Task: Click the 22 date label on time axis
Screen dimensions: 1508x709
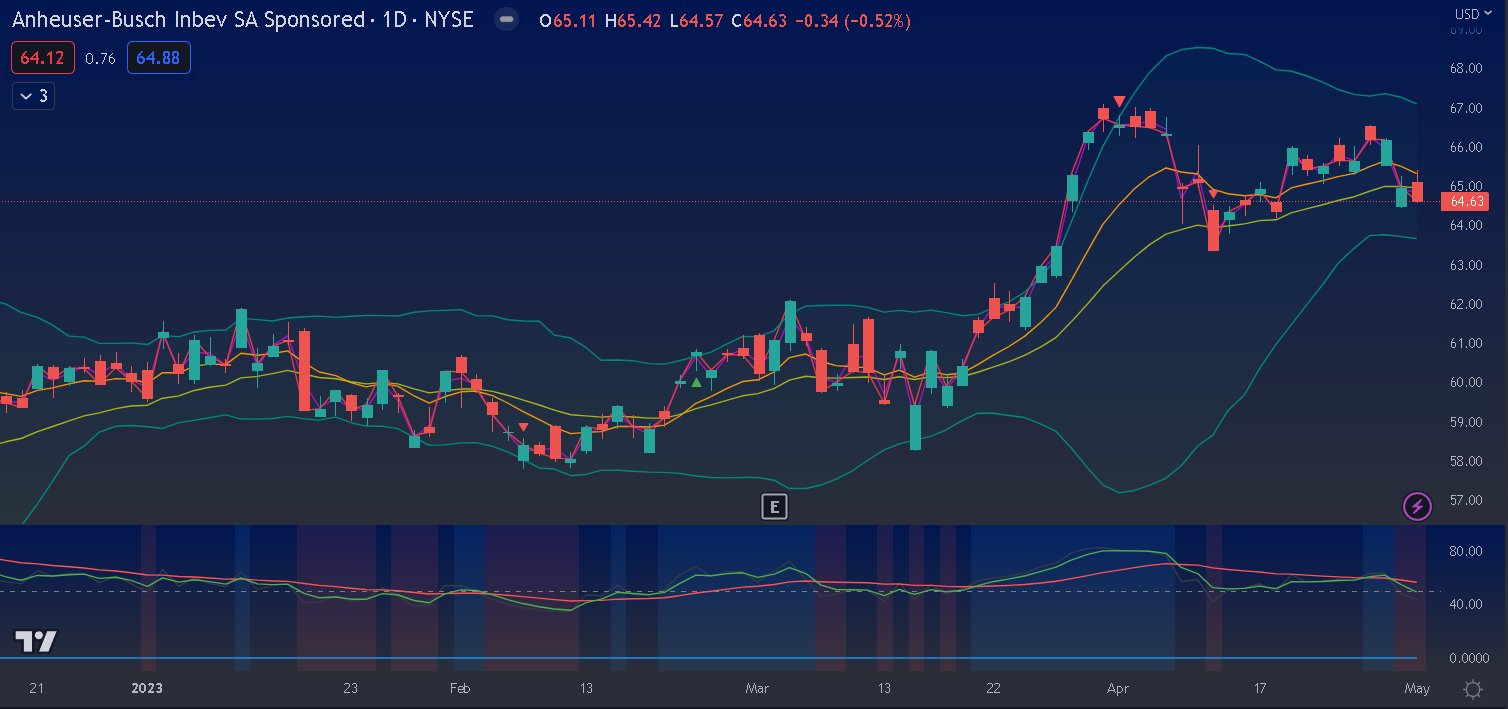Action: click(x=992, y=688)
